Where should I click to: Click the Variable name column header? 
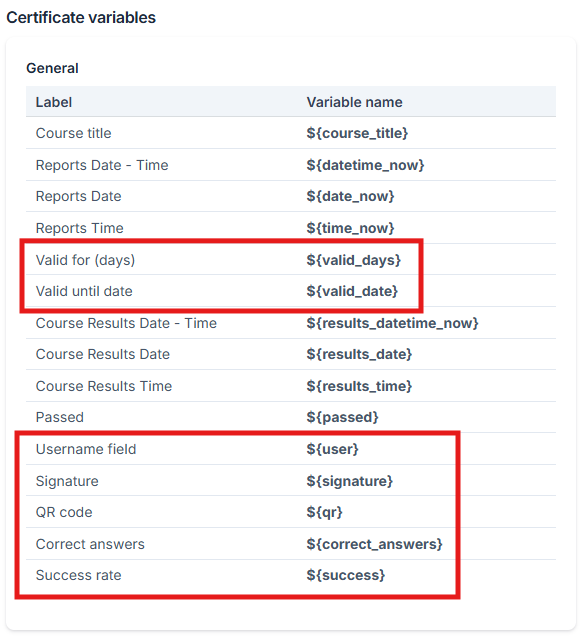(x=355, y=102)
